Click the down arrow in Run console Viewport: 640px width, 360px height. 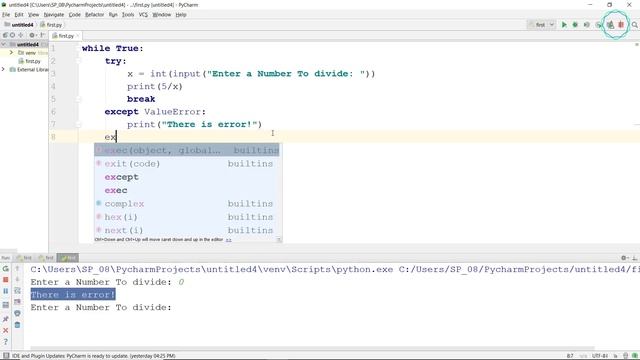tap(17, 280)
